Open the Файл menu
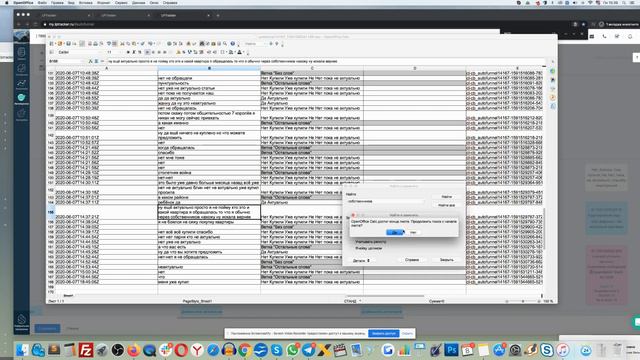The image size is (640, 360). pyautogui.click(x=42, y=2)
